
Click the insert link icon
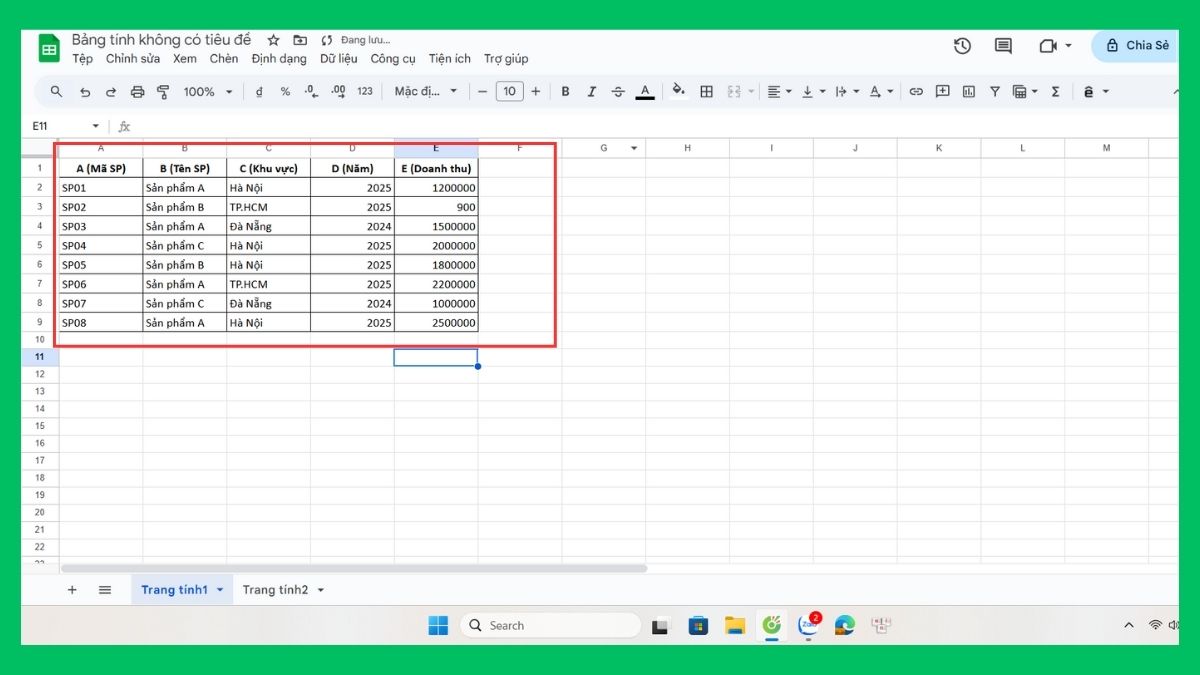pos(916,92)
